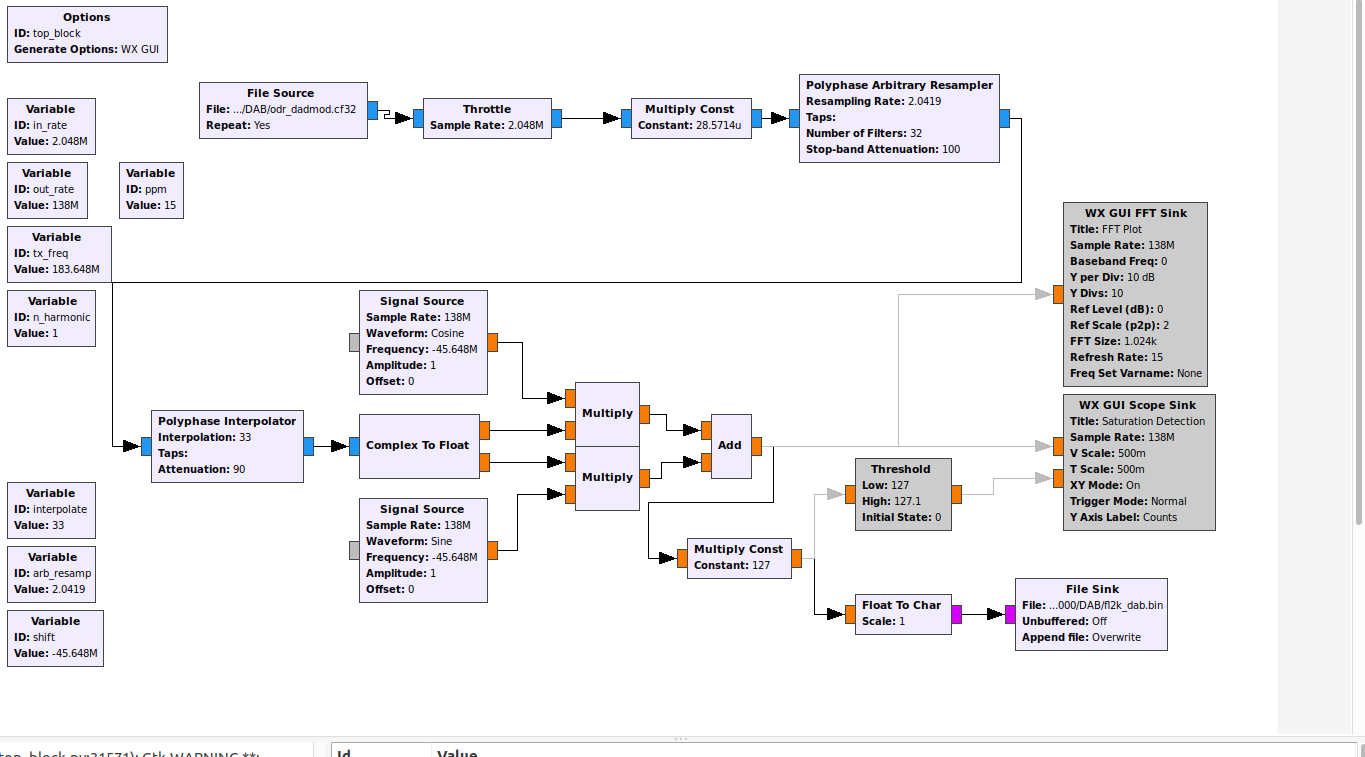Click the vertical scrollbar of the flowgraph canvas

[1358, 300]
